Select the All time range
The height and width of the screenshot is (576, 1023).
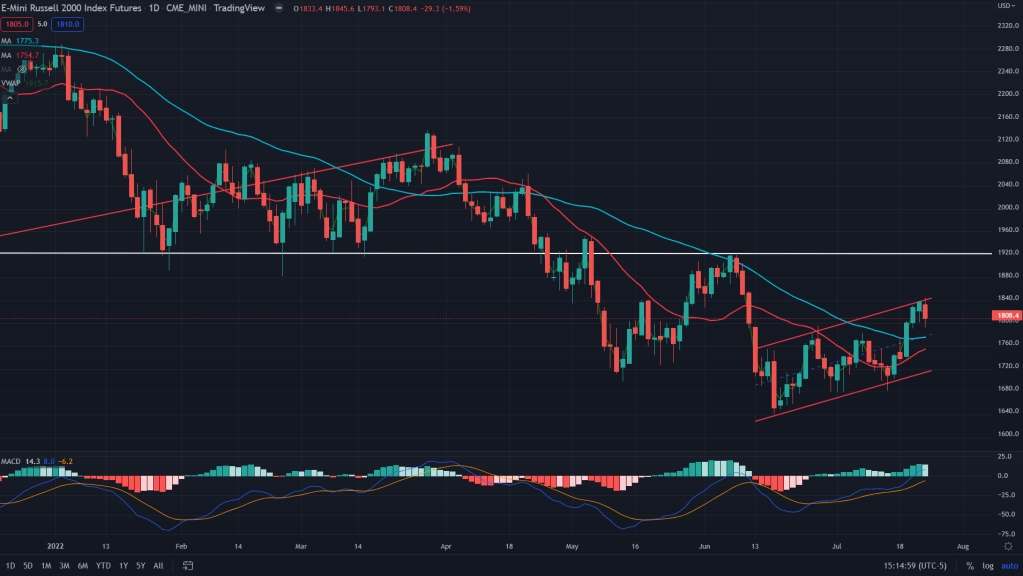pyautogui.click(x=158, y=566)
